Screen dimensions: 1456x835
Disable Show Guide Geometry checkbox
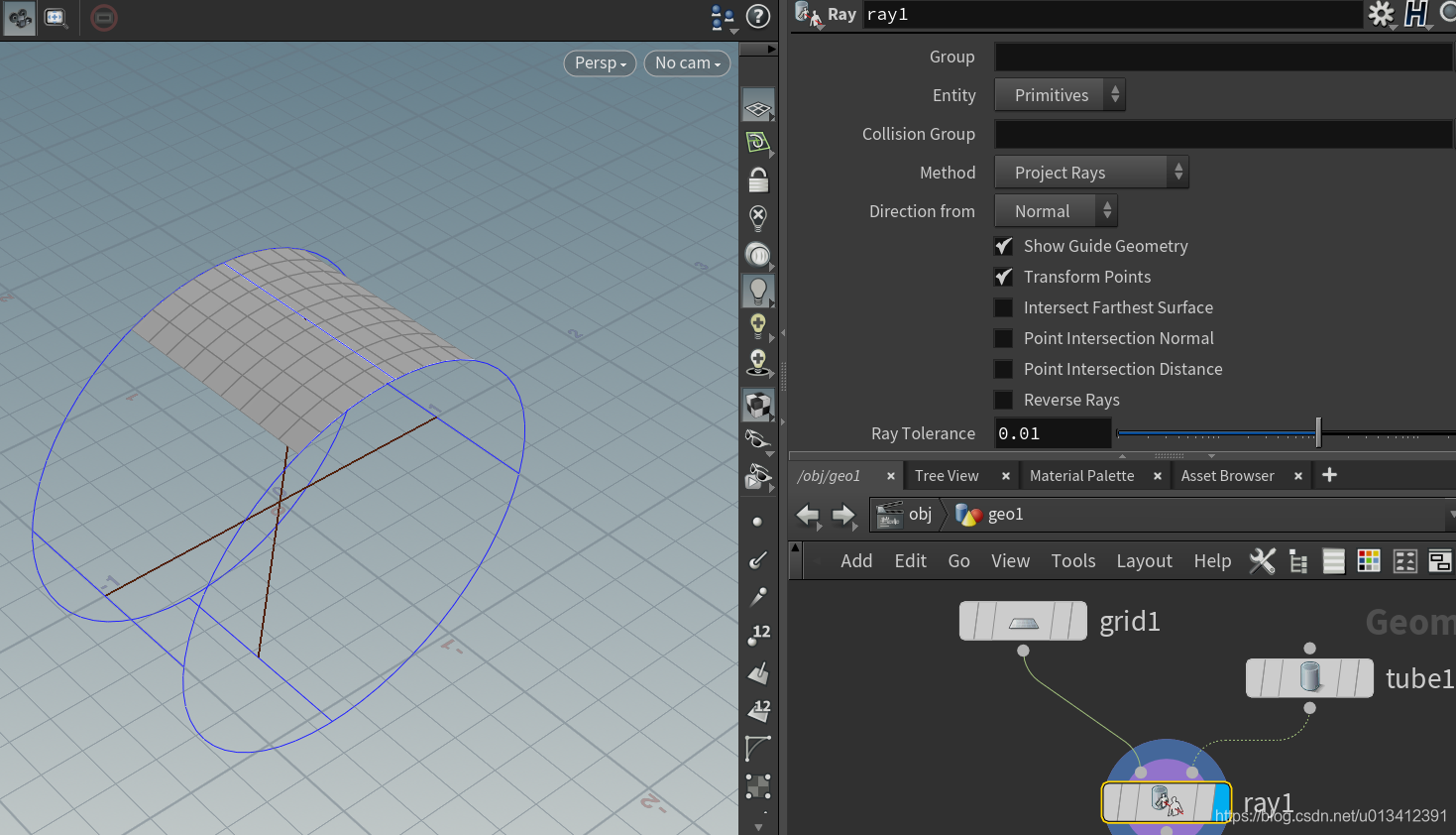point(1004,246)
